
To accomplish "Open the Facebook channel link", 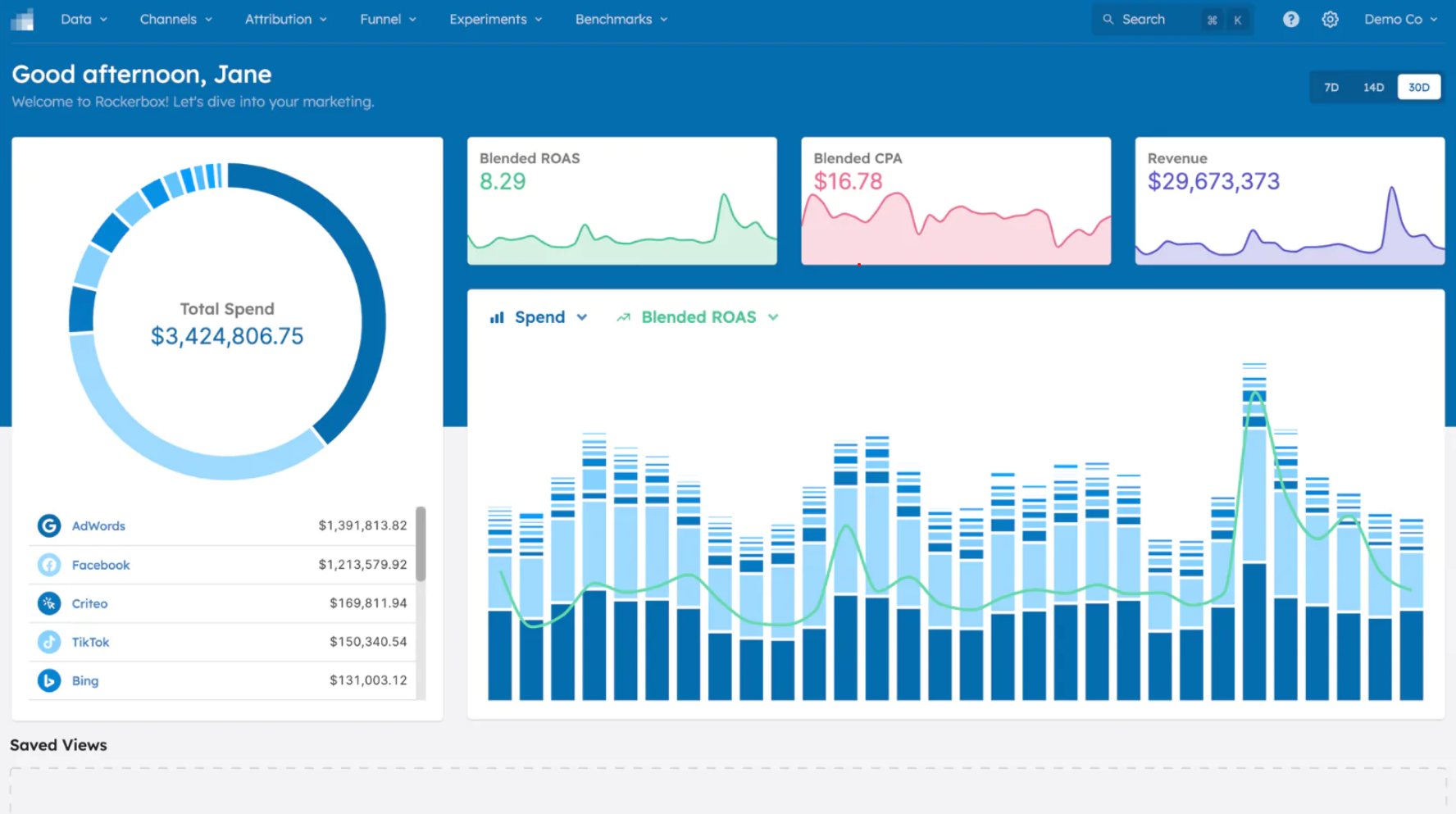I will 101,565.
